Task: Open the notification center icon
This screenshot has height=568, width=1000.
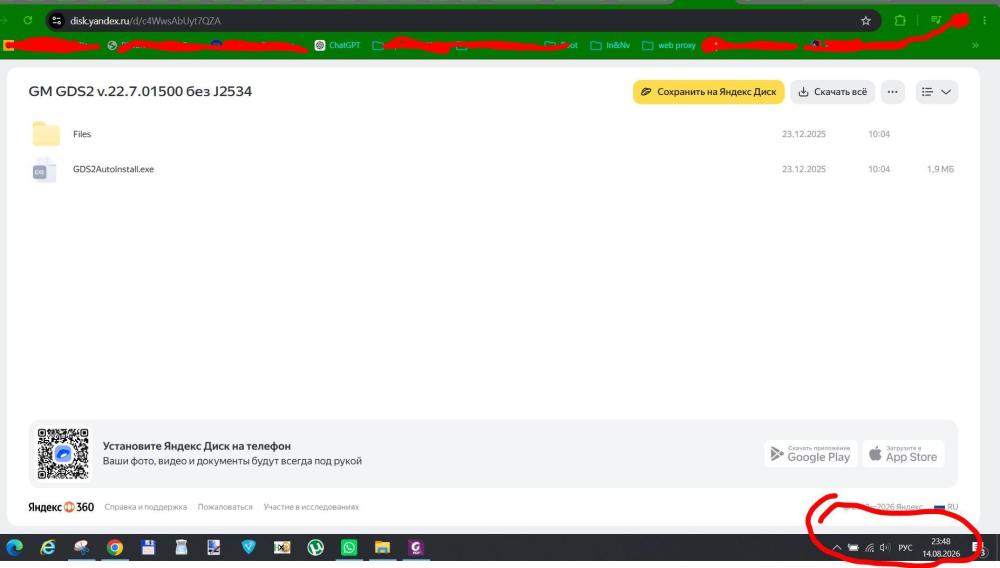Action: 978,548
